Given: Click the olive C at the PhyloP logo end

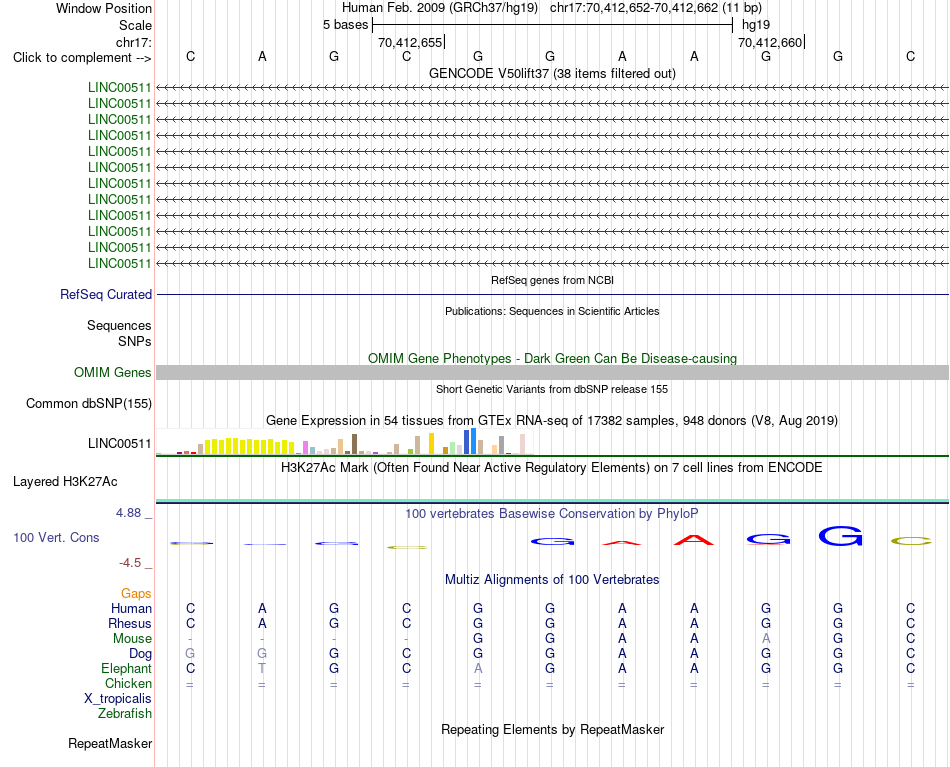Looking at the screenshot, I should pyautogui.click(x=911, y=541).
